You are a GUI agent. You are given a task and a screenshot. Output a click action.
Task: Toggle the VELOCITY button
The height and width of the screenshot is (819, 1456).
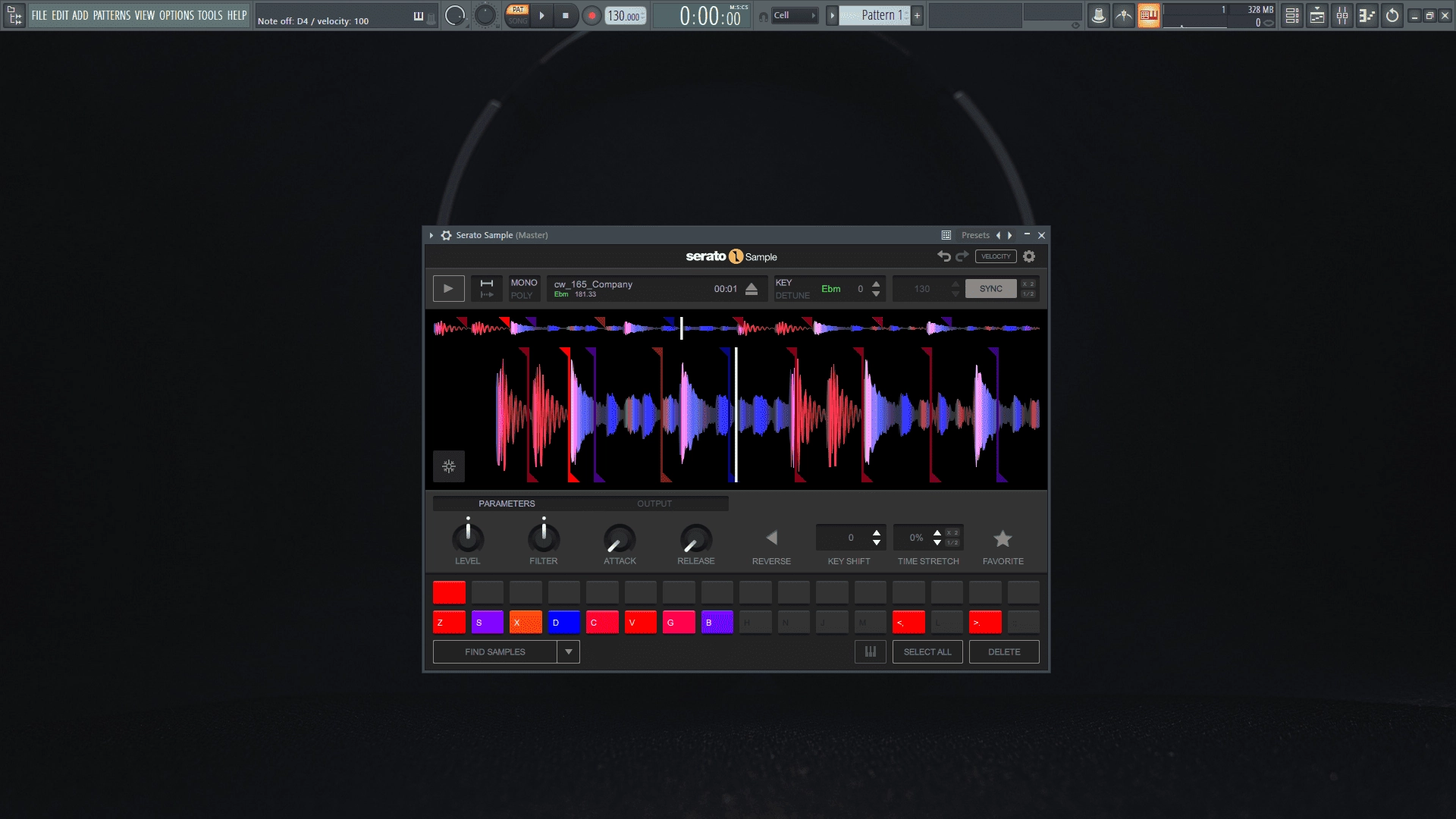tap(996, 256)
